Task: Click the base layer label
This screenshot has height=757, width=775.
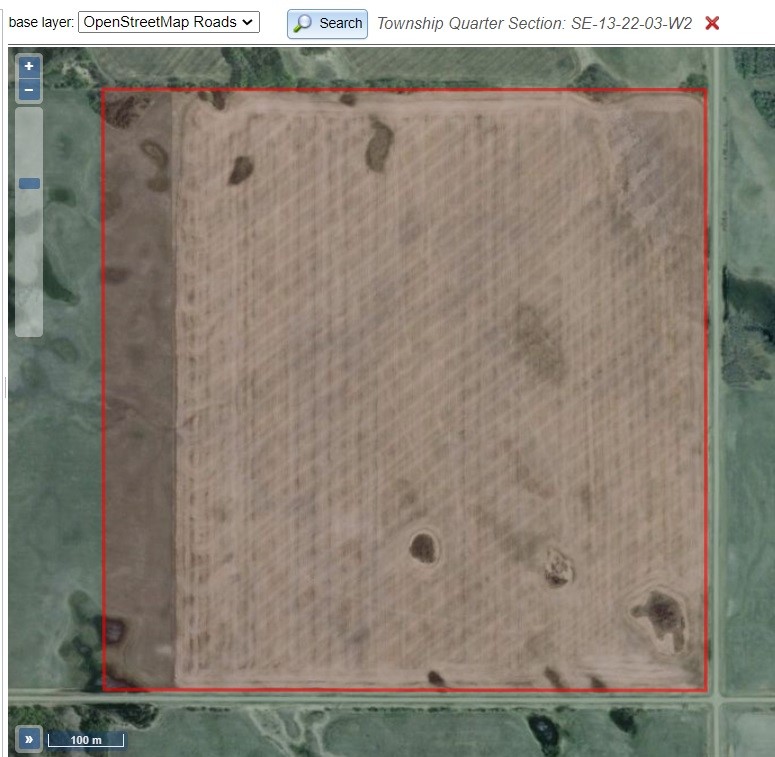Action: pos(42,22)
